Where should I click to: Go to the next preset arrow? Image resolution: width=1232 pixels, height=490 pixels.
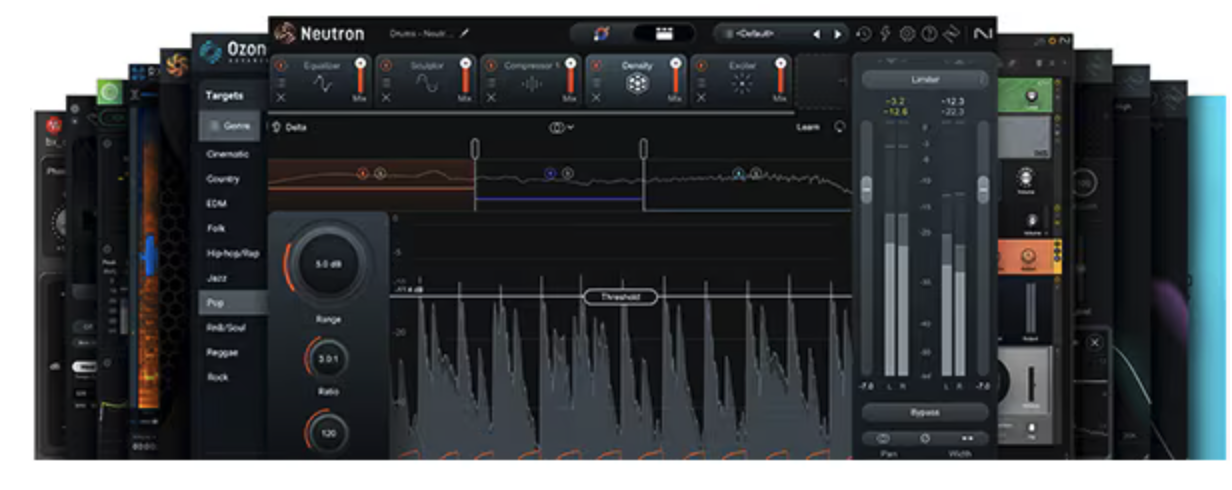click(x=838, y=34)
